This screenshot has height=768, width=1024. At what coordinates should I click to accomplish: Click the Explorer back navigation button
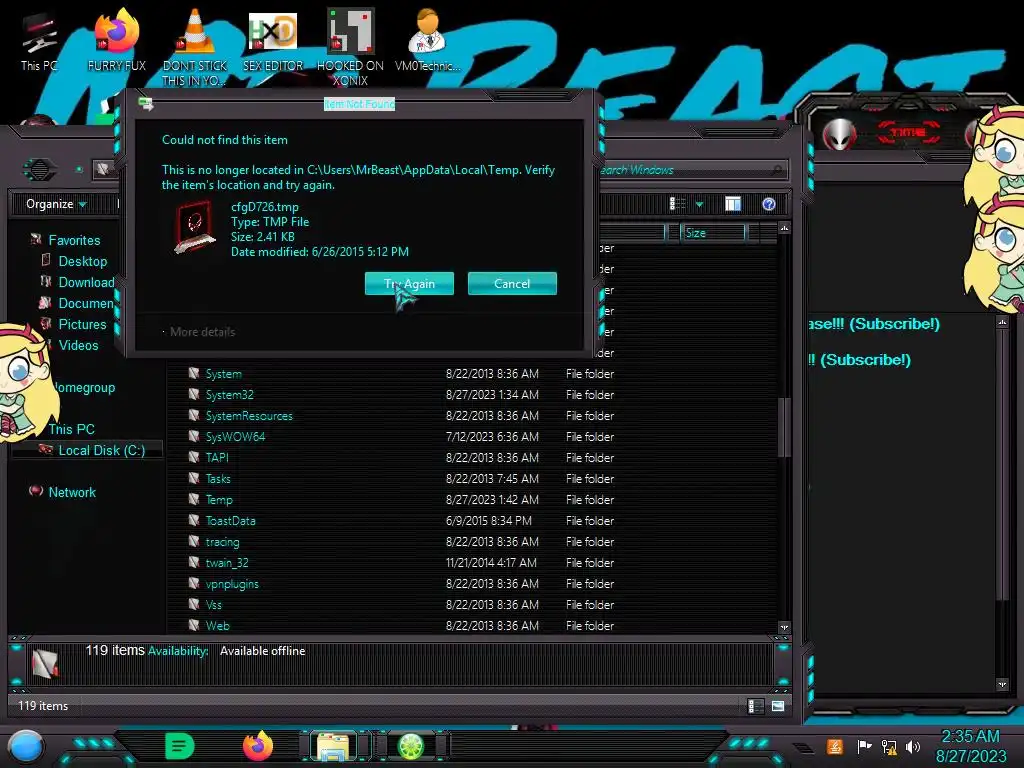(x=40, y=170)
